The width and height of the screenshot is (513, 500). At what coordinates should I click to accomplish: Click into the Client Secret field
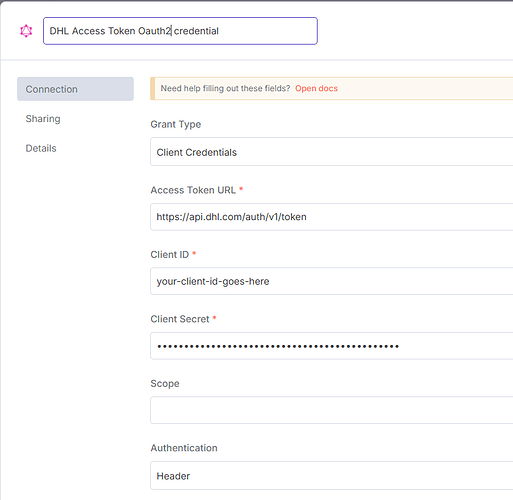(x=332, y=346)
